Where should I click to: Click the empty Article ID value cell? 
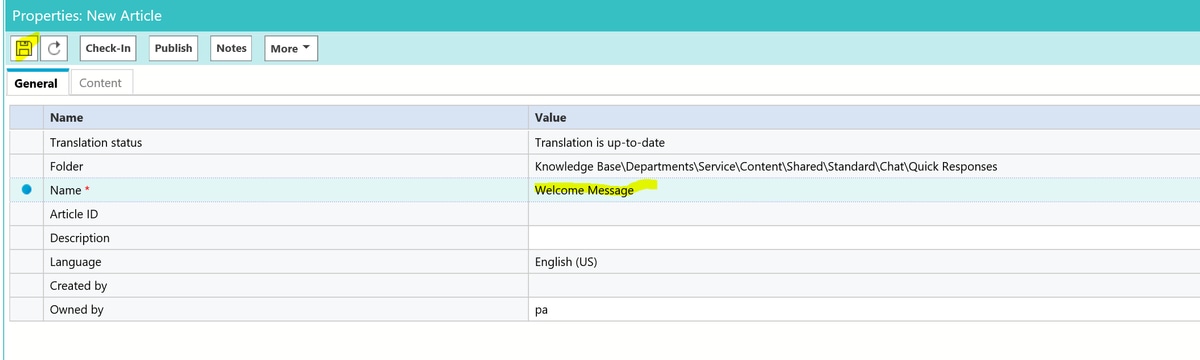click(864, 214)
